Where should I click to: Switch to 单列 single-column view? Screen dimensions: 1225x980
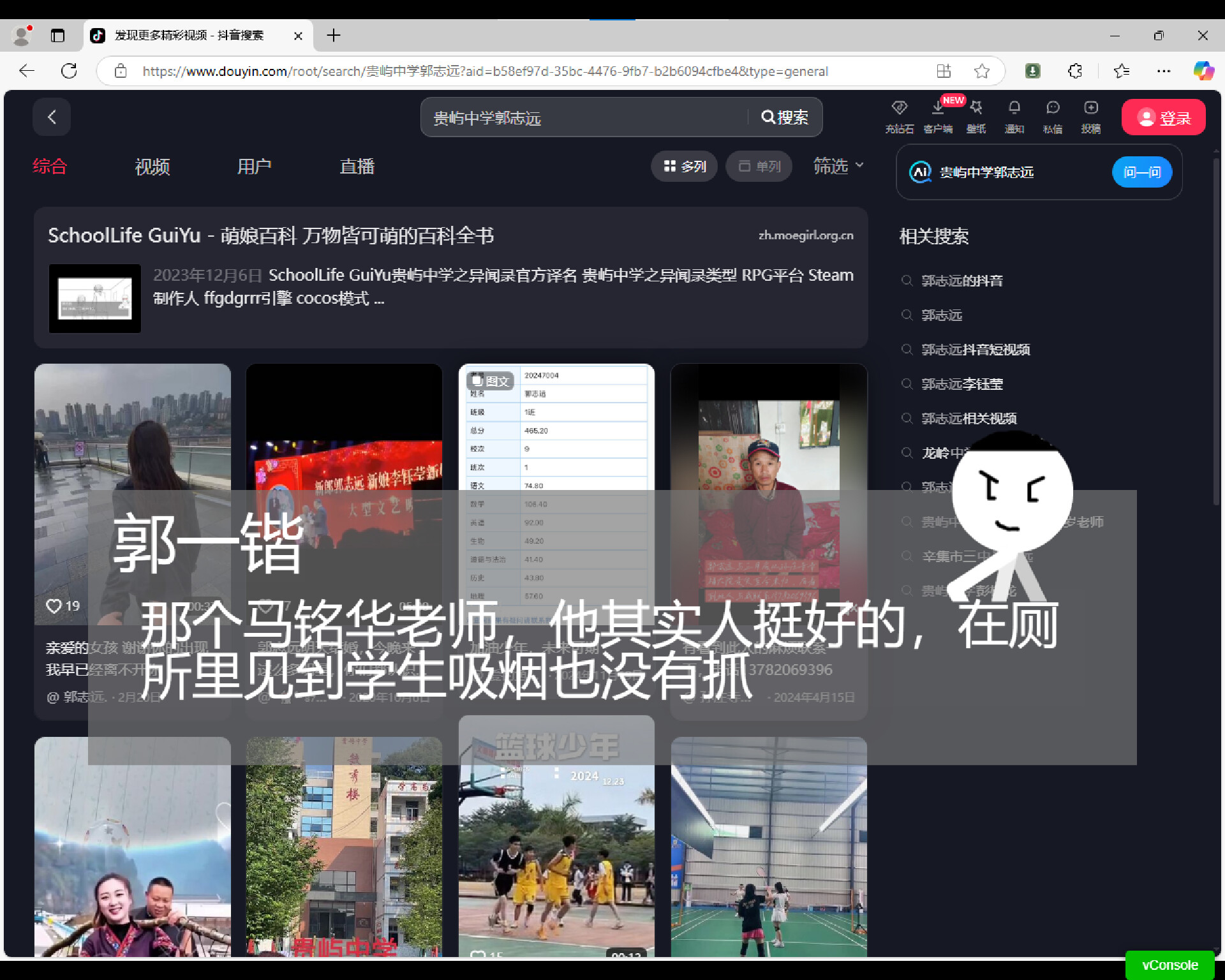coord(759,166)
